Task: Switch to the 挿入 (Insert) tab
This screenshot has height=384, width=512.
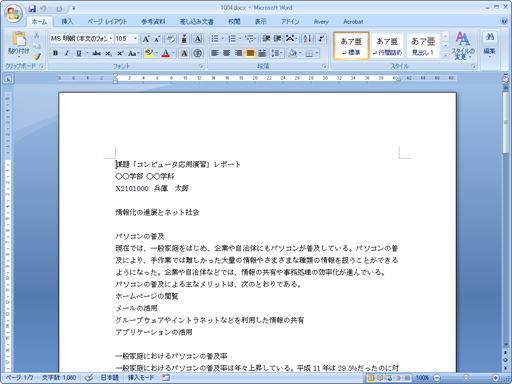Action: pos(67,22)
